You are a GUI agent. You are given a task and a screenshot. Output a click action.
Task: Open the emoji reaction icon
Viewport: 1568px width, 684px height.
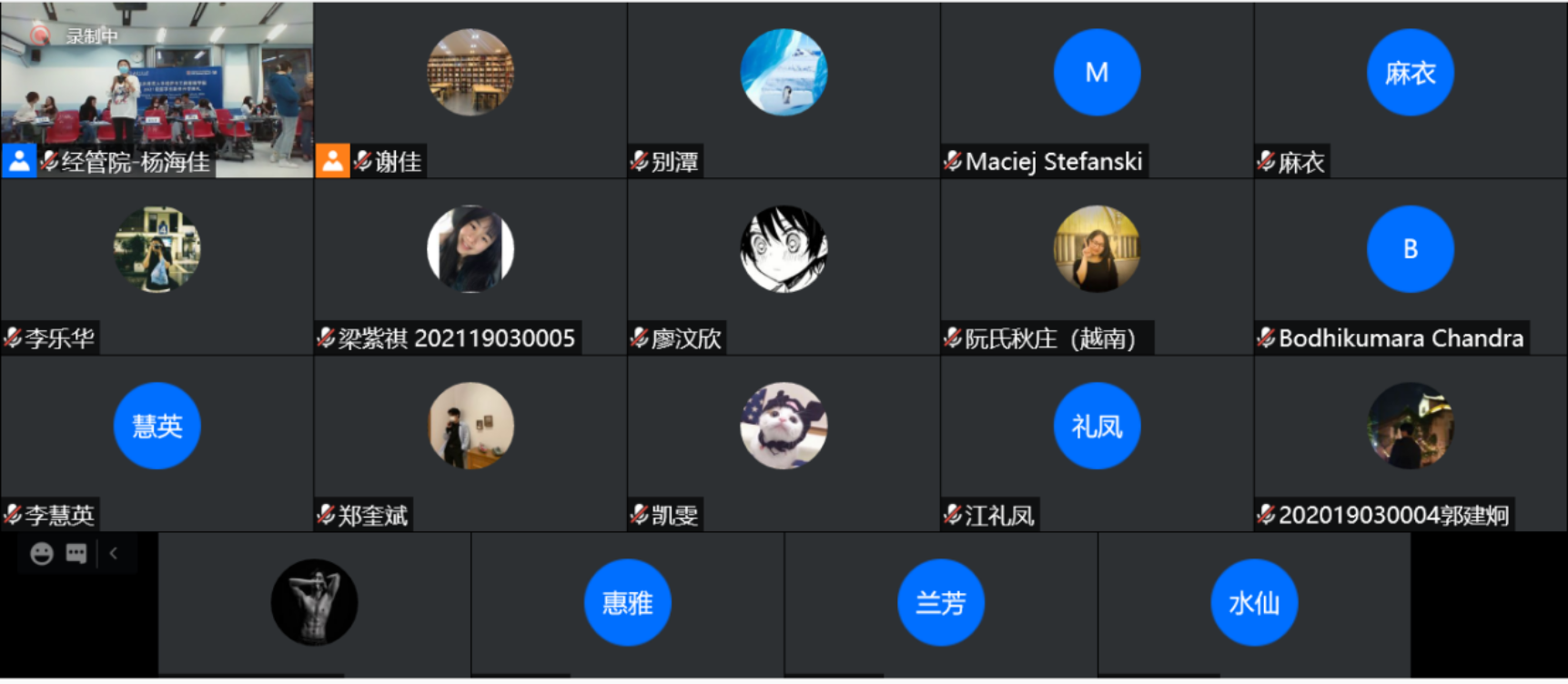(42, 553)
